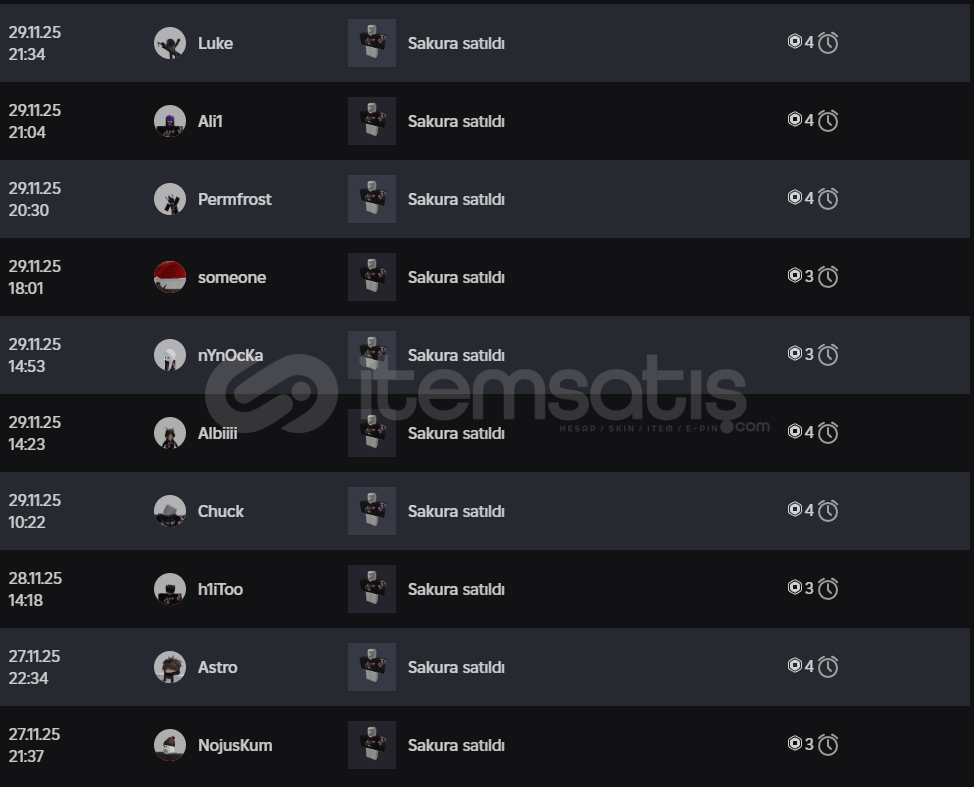Select the Albiiii username

217,433
